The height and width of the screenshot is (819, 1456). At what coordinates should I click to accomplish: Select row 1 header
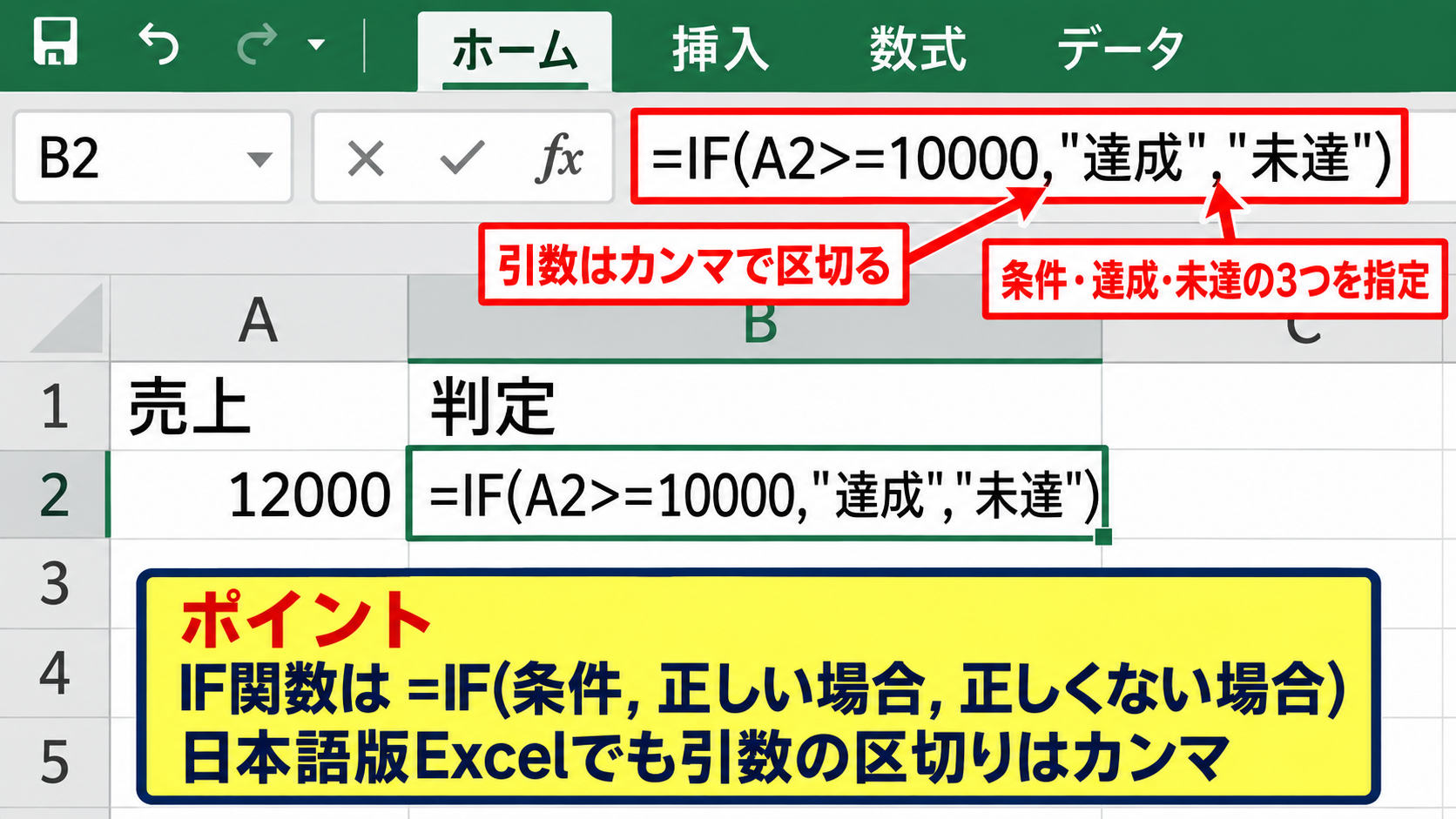(54, 406)
